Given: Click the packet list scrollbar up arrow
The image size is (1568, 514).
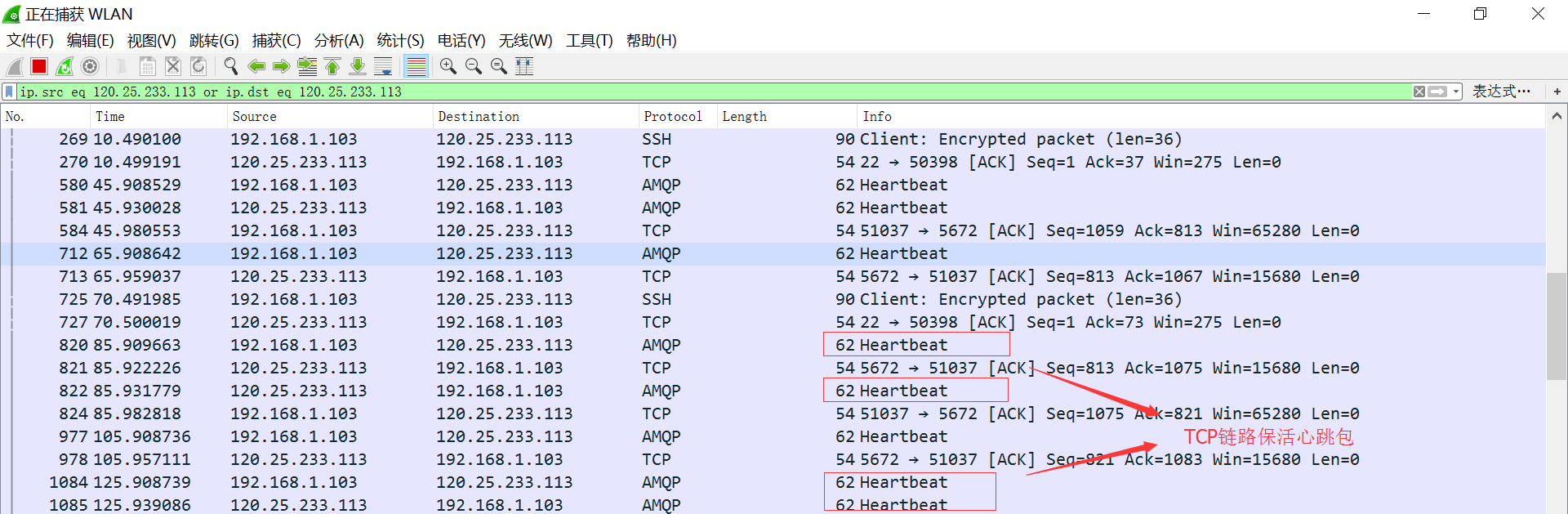Looking at the screenshot, I should (1557, 116).
